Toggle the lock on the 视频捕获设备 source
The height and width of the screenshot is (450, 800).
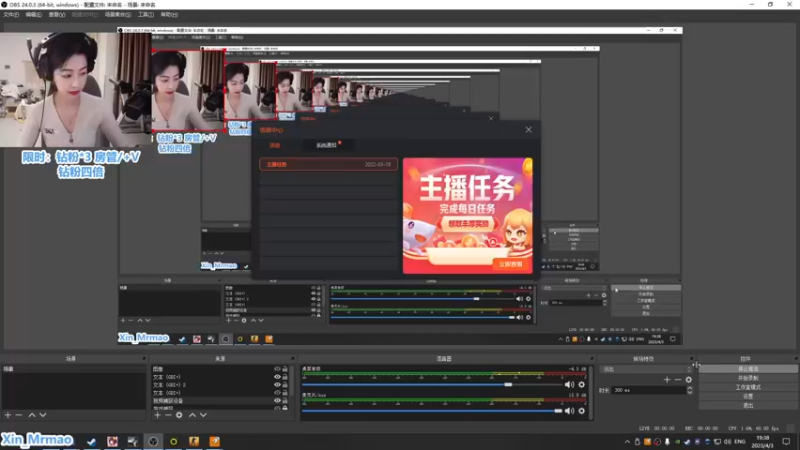point(285,401)
